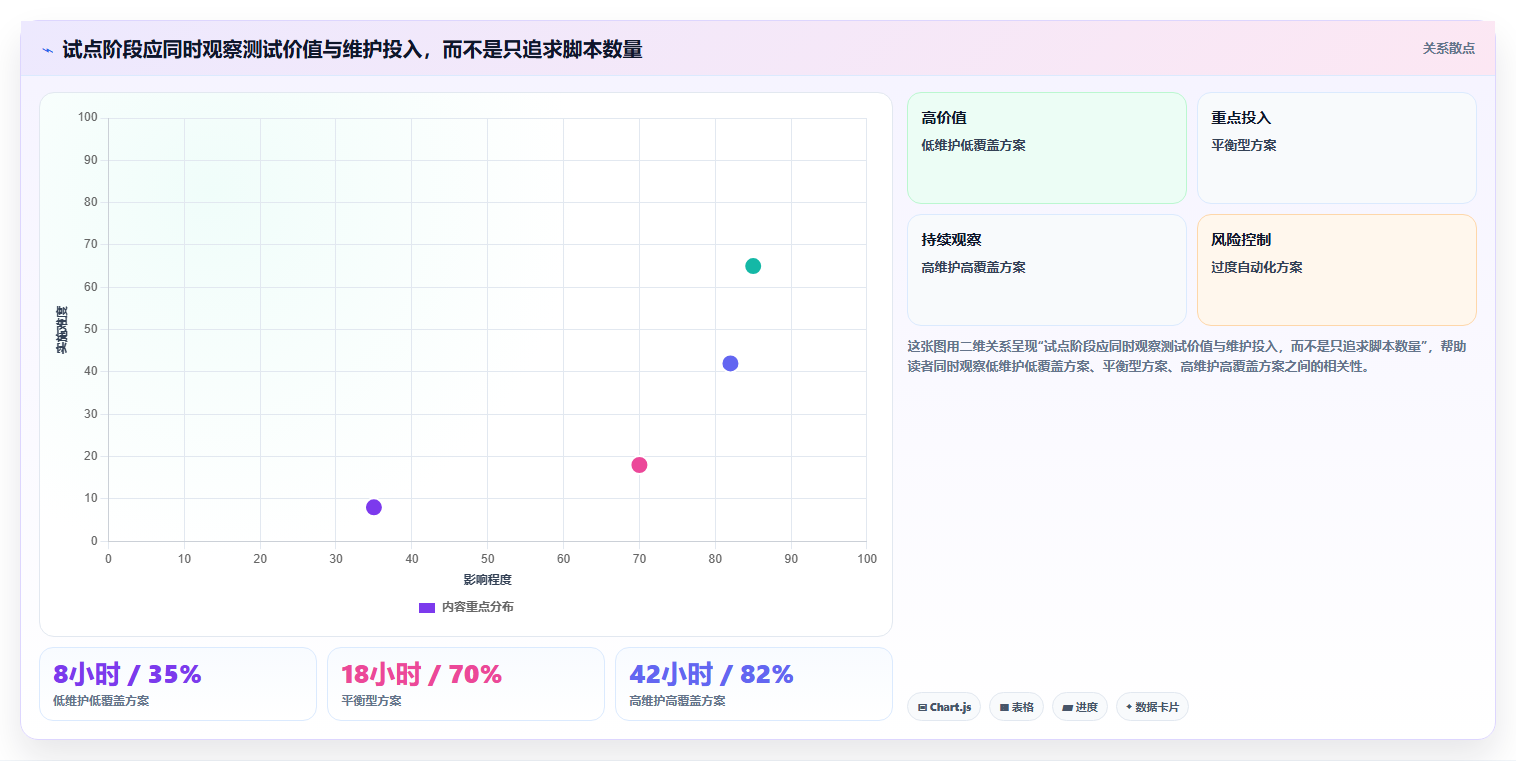1516x761 pixels.
Task: Open the 持续观察 quadrant card
Action: click(1046, 270)
